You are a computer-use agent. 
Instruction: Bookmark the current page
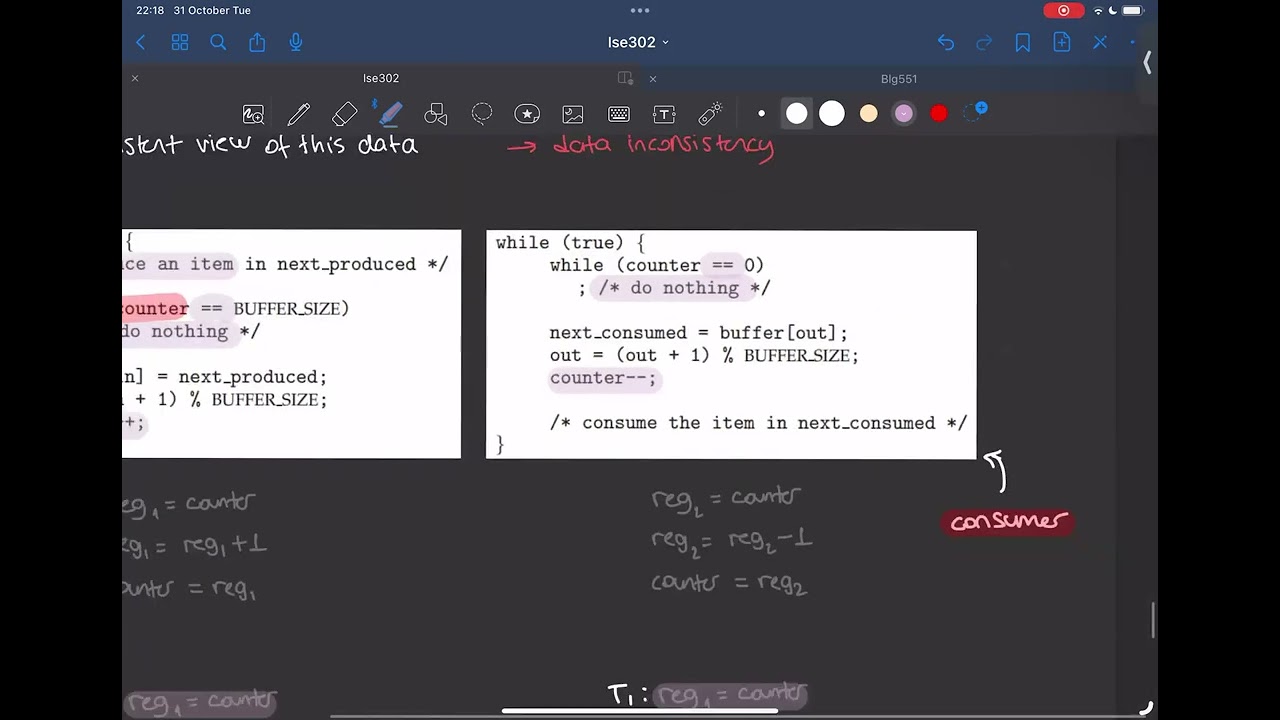pyautogui.click(x=1023, y=42)
